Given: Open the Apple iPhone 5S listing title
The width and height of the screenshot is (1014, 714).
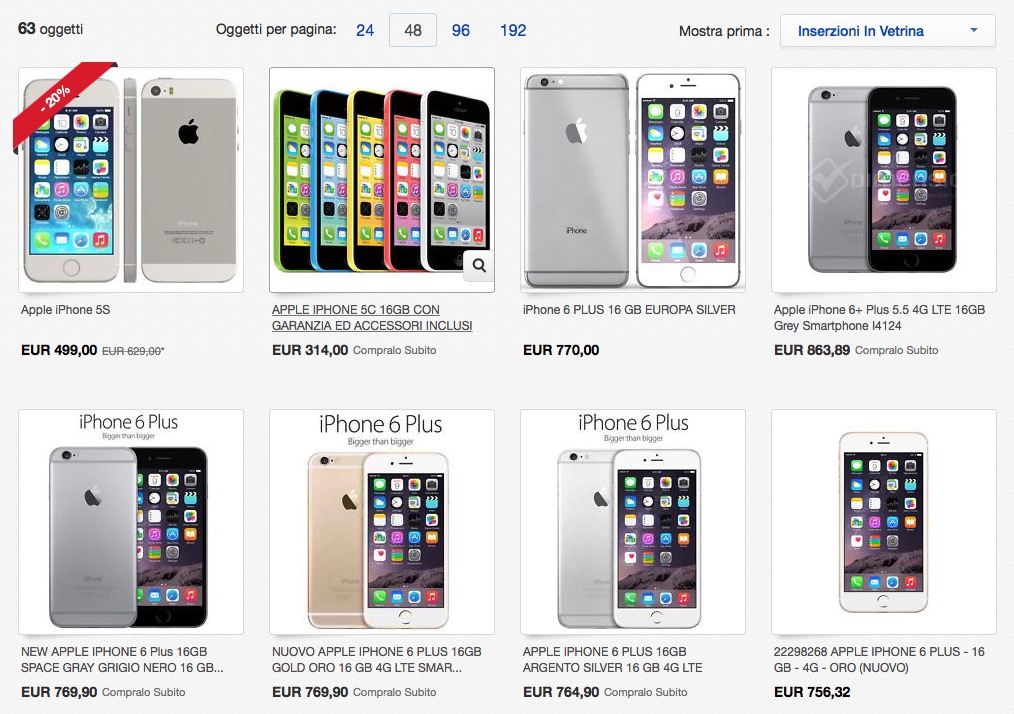Looking at the screenshot, I should point(65,310).
